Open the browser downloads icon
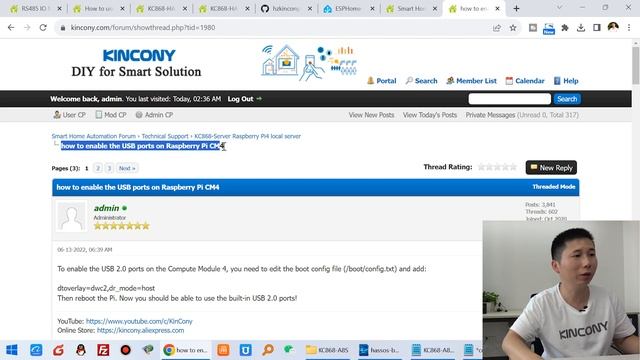Screen dimensions: 640x360 581,27
